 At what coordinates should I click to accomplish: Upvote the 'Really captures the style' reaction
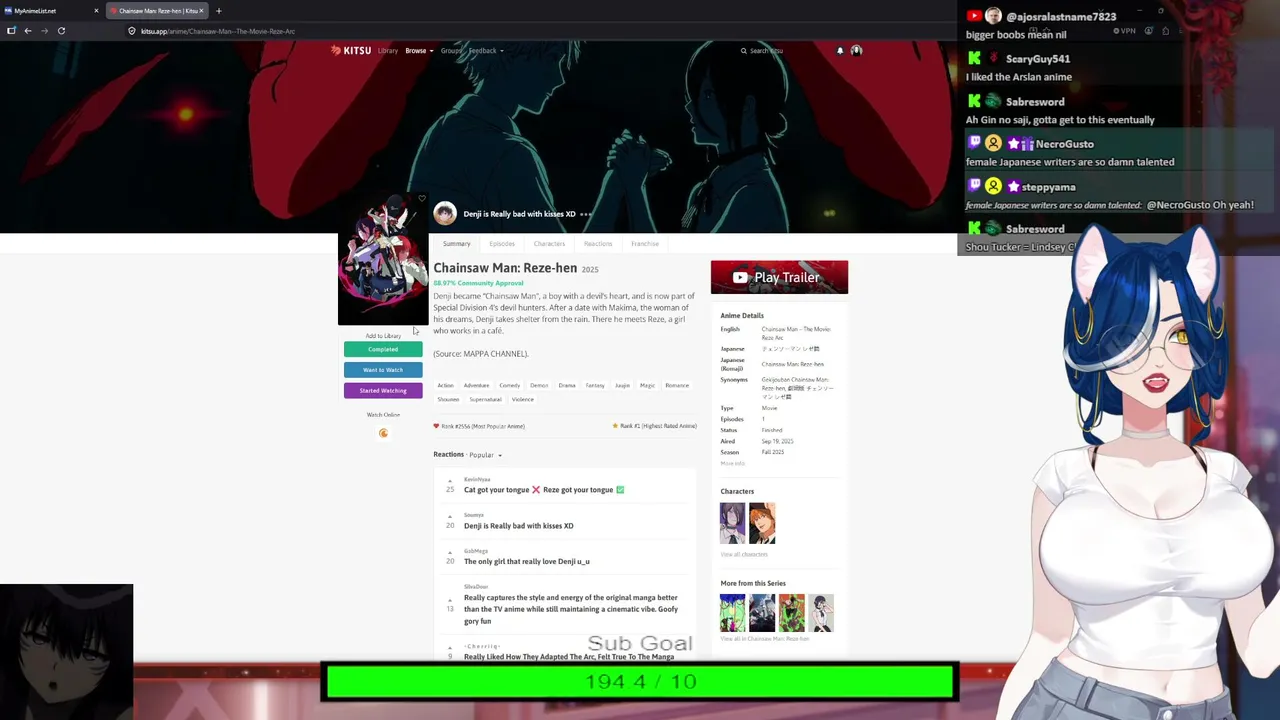click(x=450, y=600)
